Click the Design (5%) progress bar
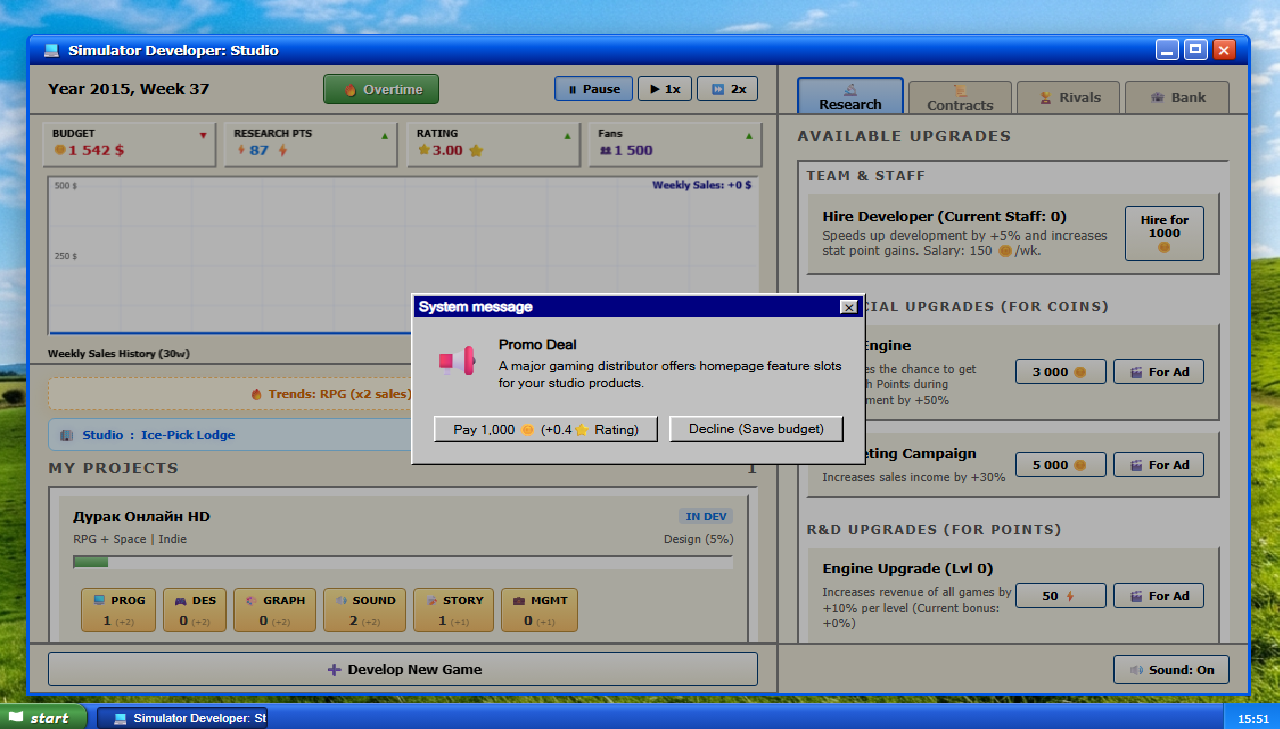Viewport: 1280px width, 729px height. 403,562
